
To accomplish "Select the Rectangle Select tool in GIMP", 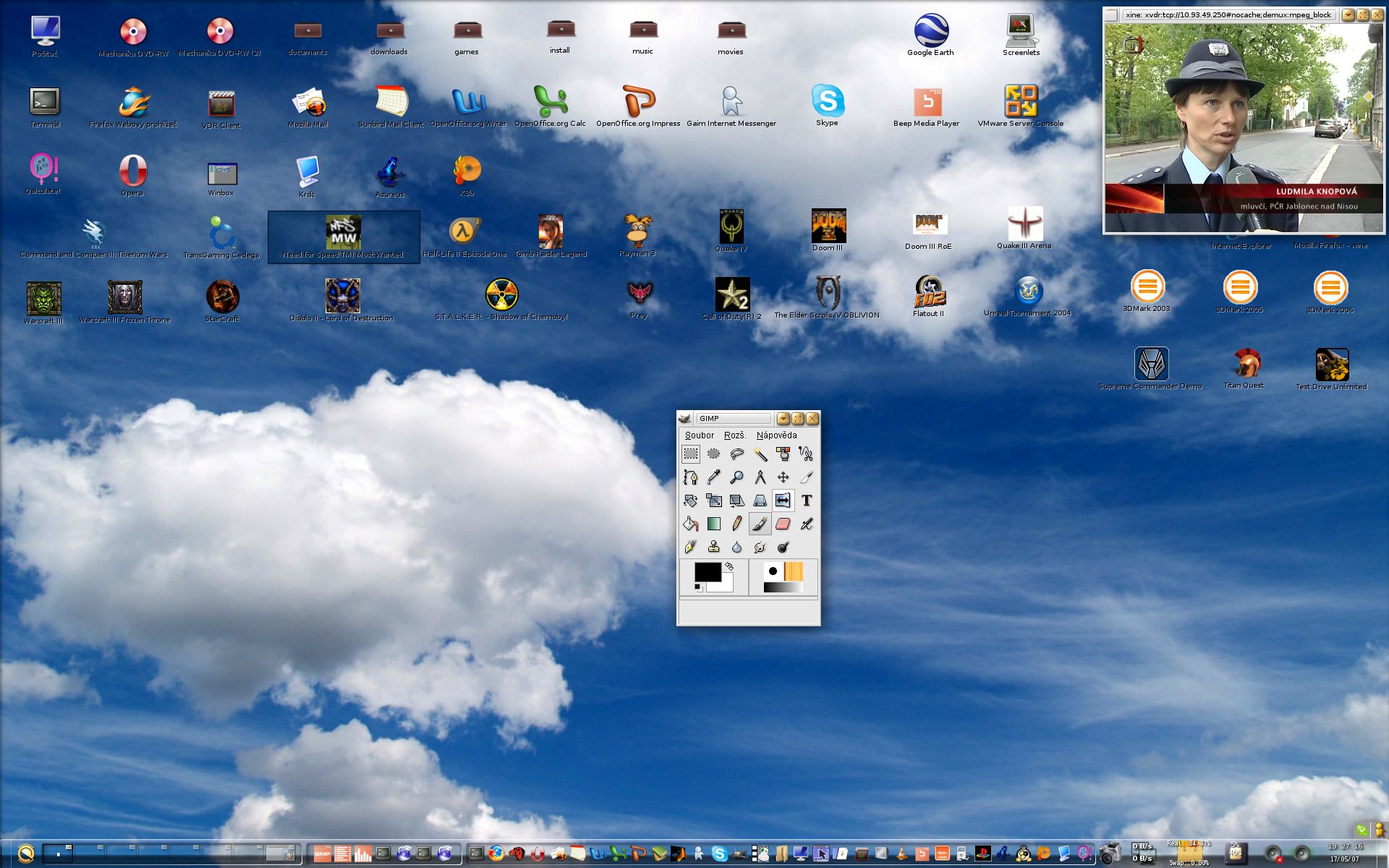I will pos(691,454).
